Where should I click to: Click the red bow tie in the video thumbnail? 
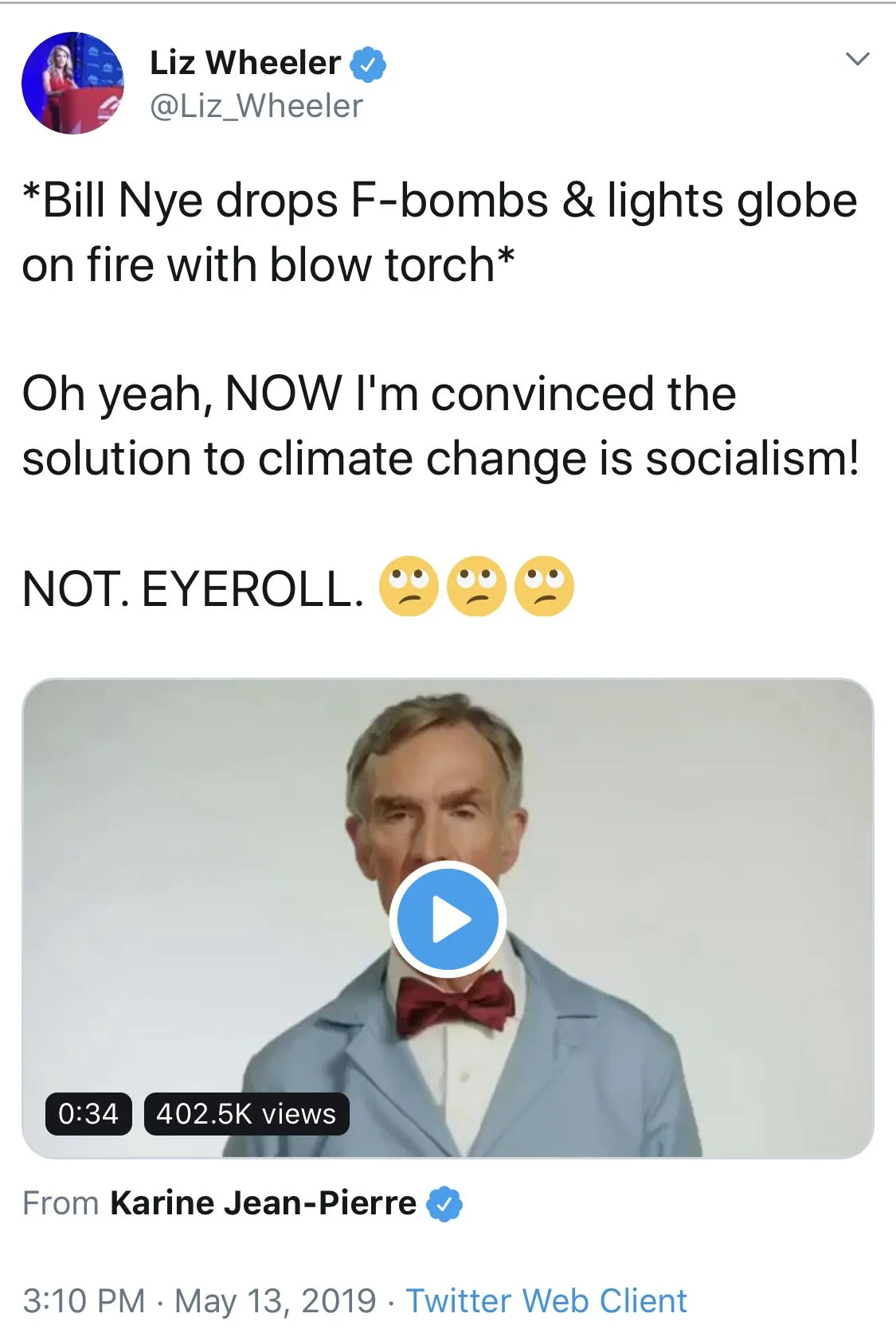(x=455, y=1001)
